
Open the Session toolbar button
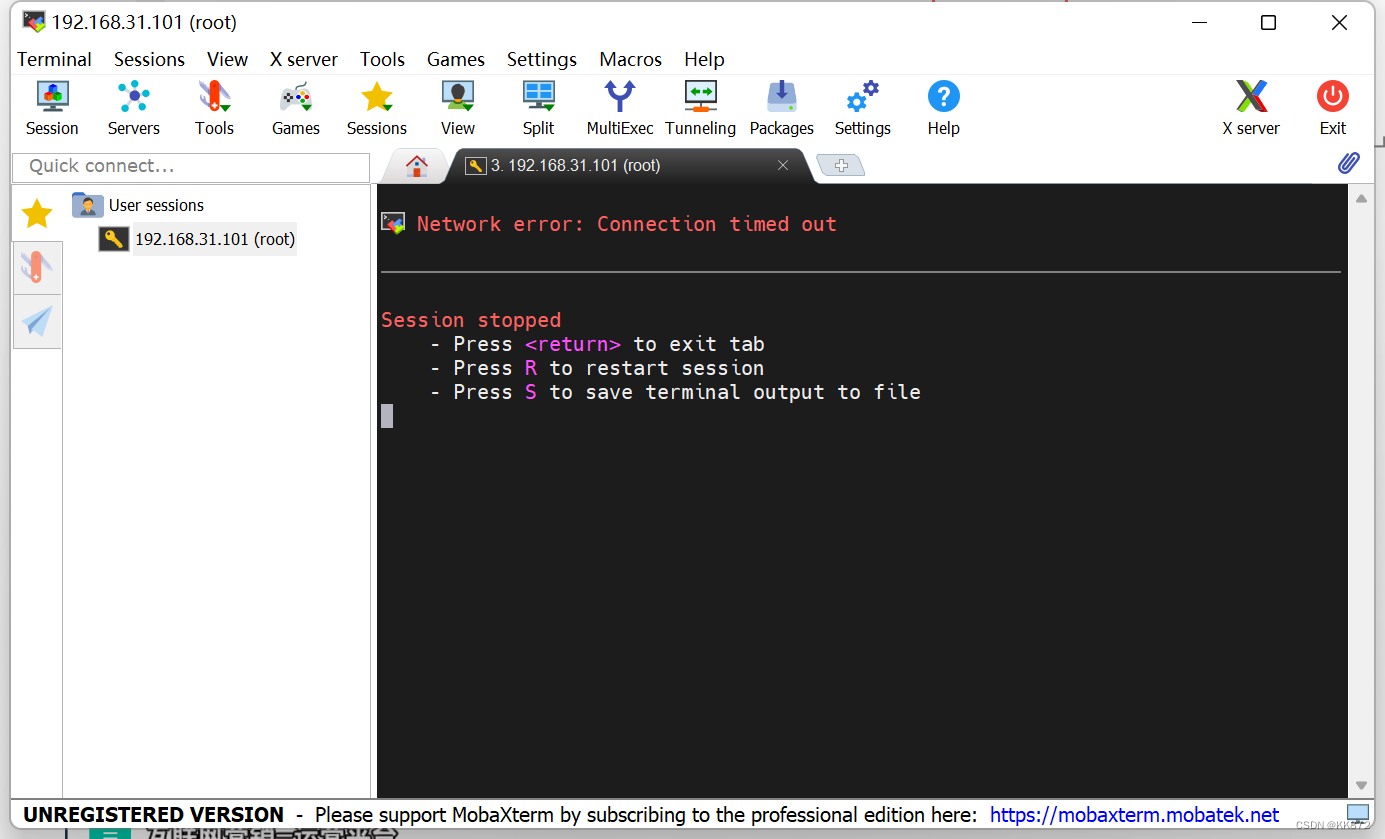tap(52, 108)
